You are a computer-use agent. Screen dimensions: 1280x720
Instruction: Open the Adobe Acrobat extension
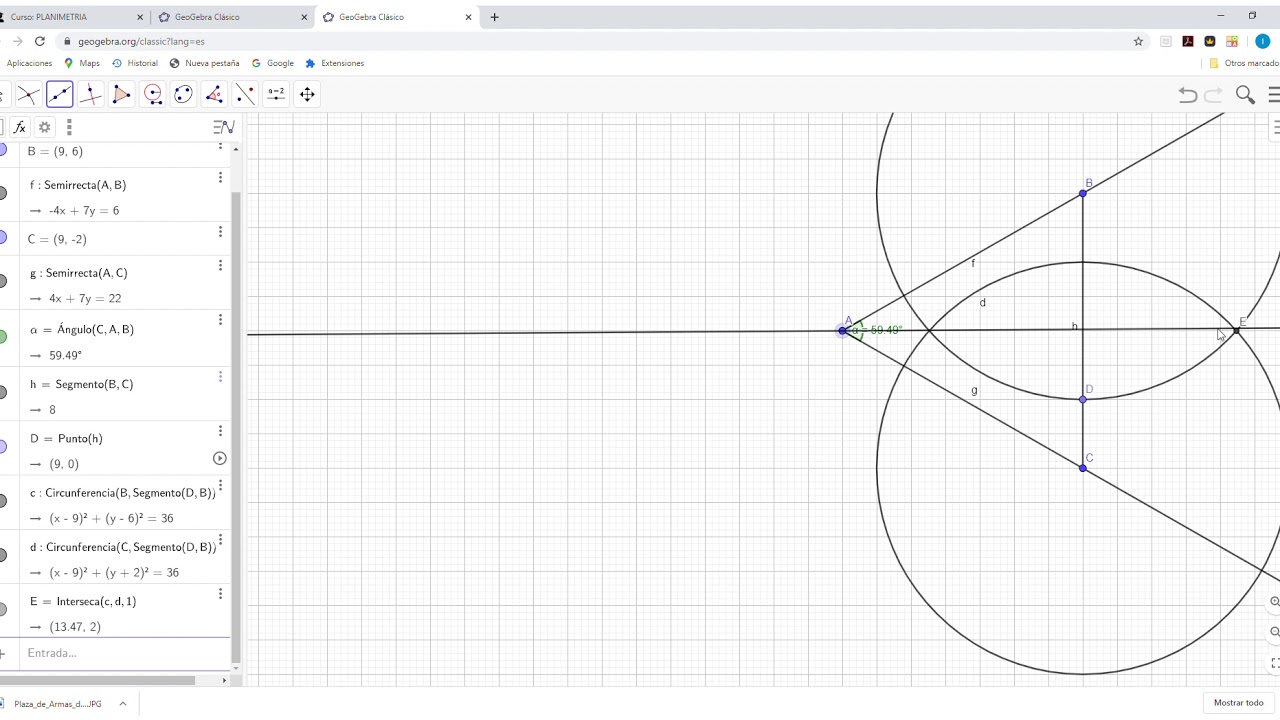click(x=1187, y=41)
